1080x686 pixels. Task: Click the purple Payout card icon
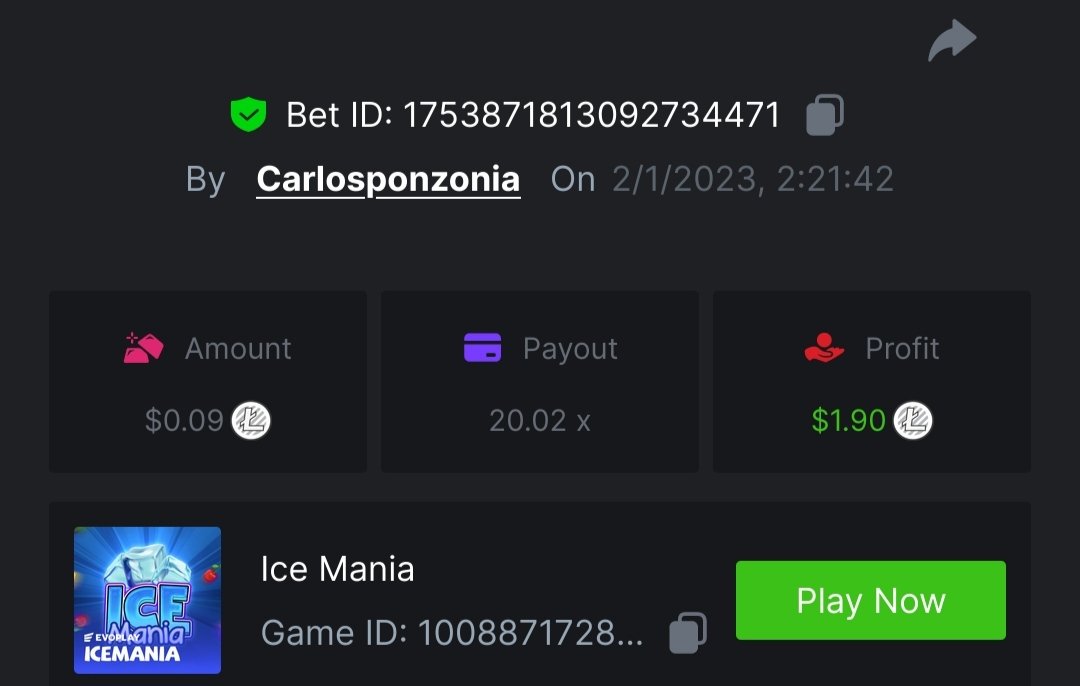483,348
